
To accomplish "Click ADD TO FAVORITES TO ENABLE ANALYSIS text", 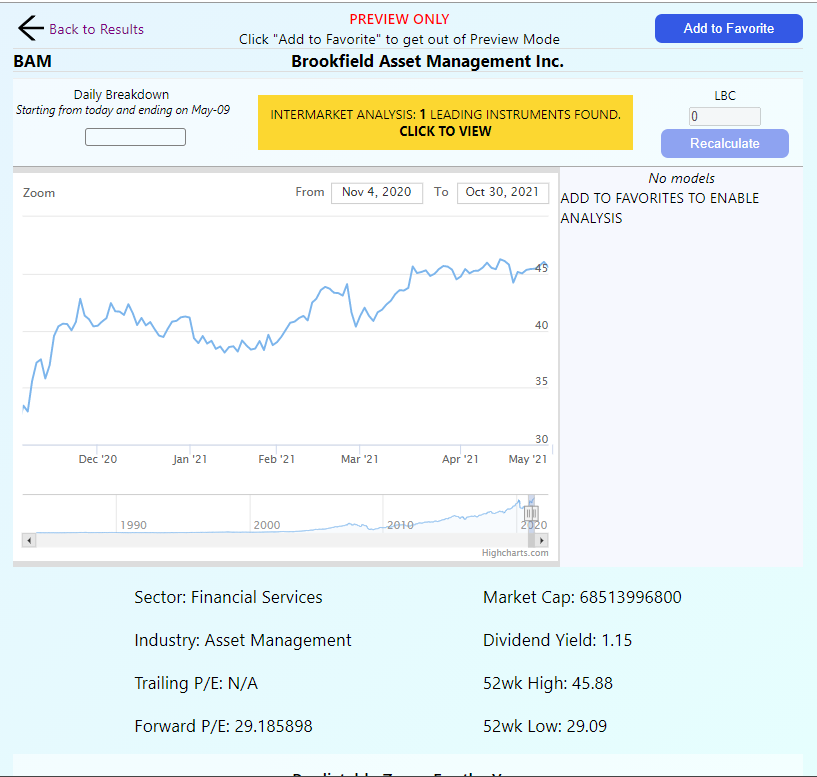I will [x=660, y=208].
